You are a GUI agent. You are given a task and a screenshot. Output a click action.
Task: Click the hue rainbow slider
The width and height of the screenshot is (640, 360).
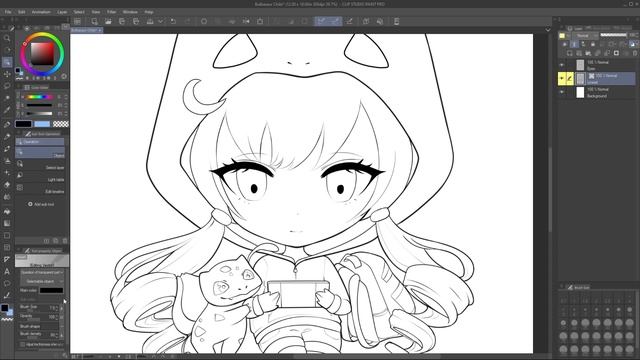tap(39, 97)
